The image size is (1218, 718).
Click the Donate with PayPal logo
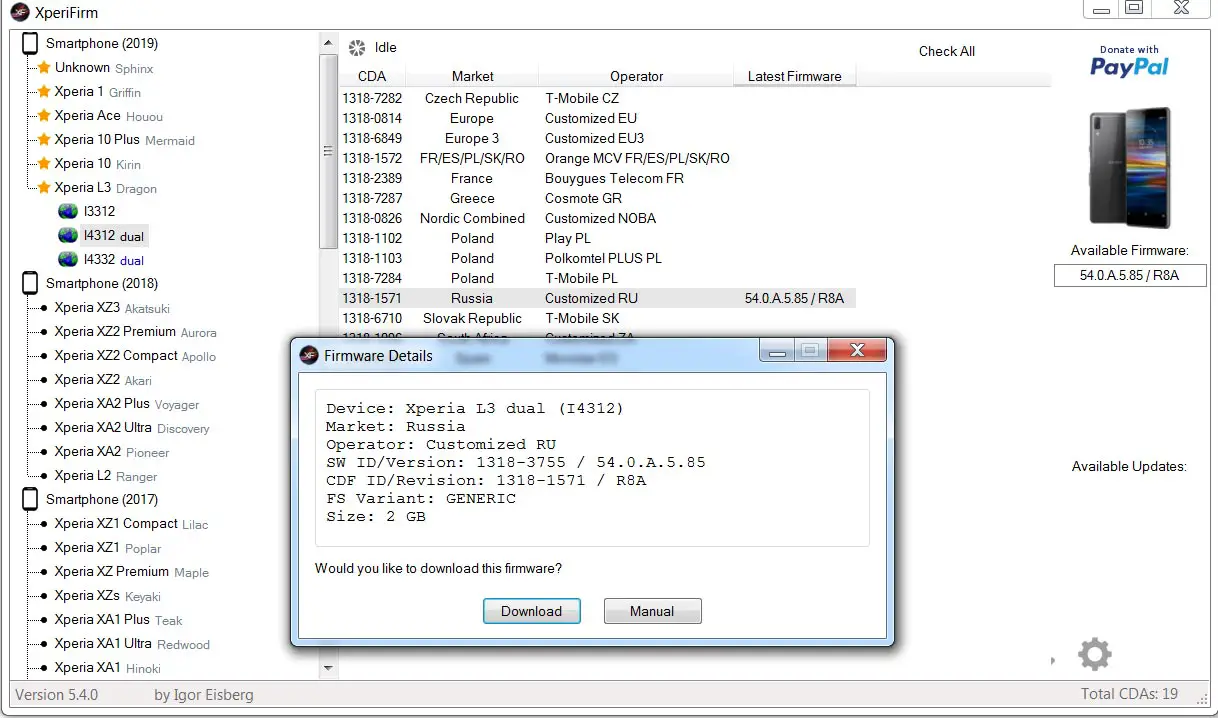tap(1129, 62)
